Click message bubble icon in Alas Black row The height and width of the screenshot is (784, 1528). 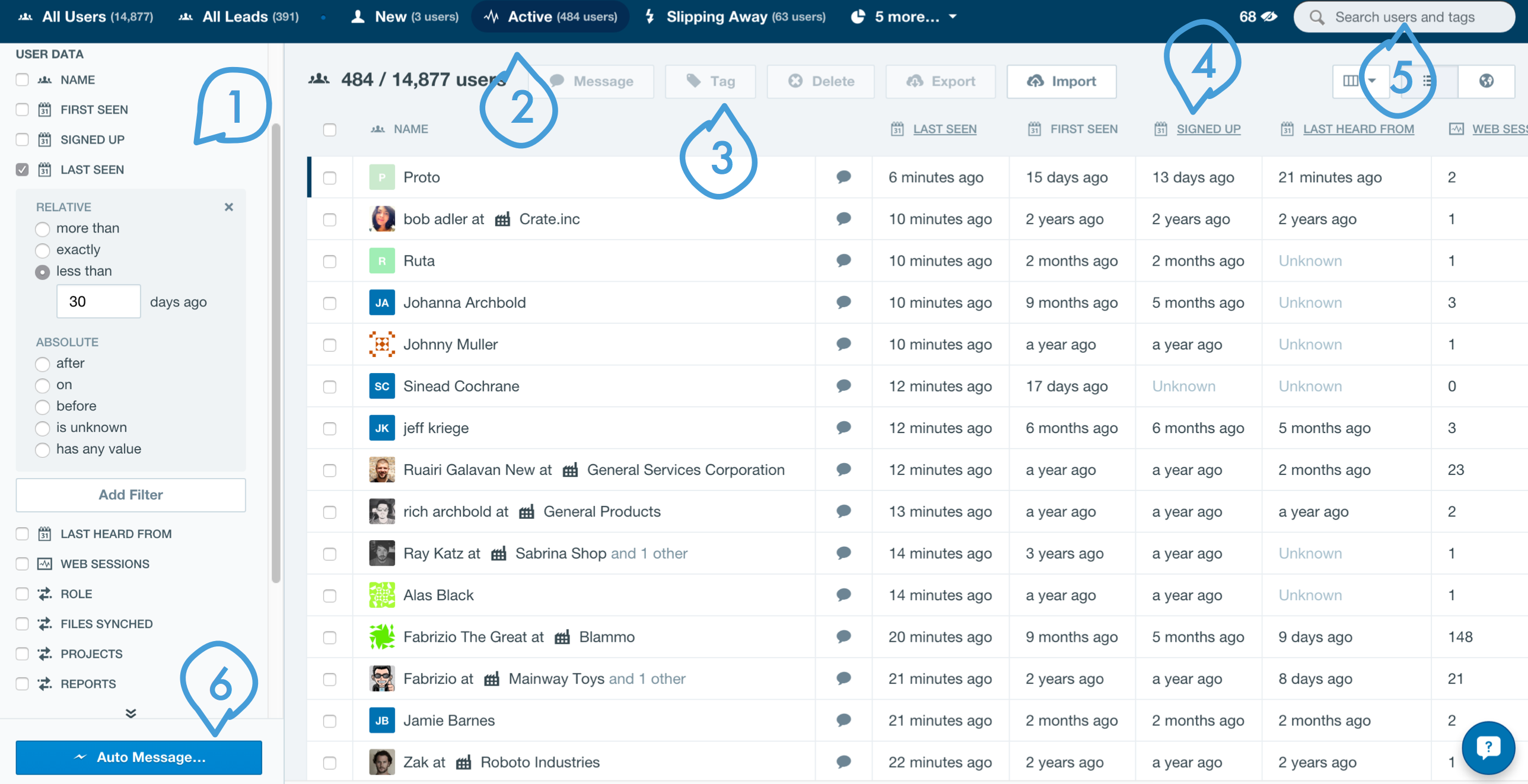(x=843, y=595)
